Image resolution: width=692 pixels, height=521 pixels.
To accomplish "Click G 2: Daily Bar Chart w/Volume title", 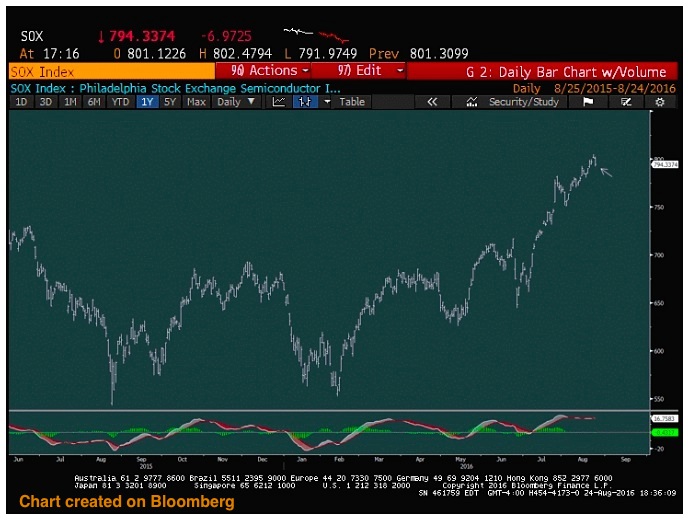I will click(566, 72).
